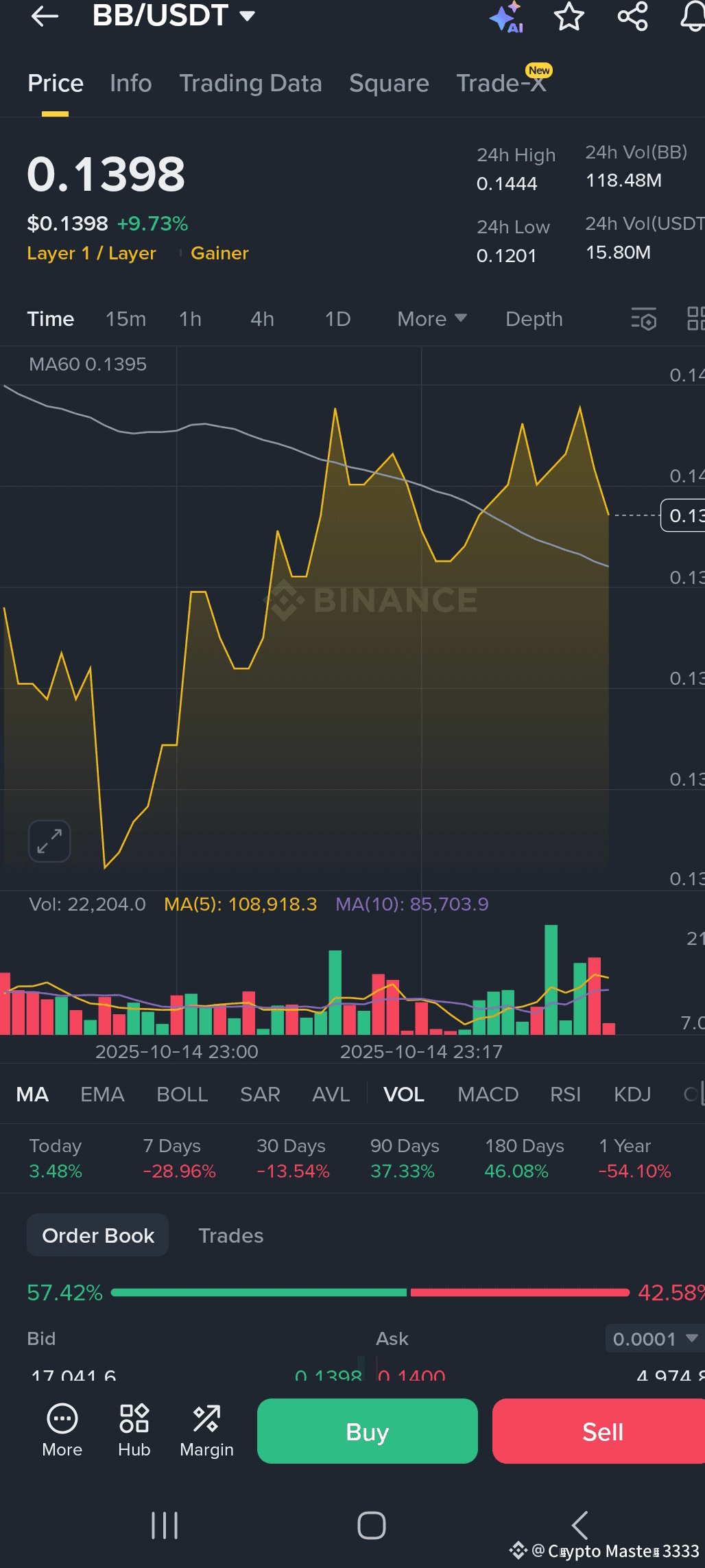Select the 1D interval
The height and width of the screenshot is (1568, 705).
tap(337, 319)
